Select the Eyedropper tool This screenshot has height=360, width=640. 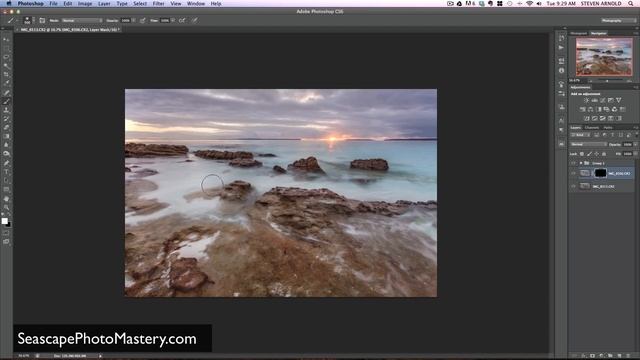click(6, 83)
